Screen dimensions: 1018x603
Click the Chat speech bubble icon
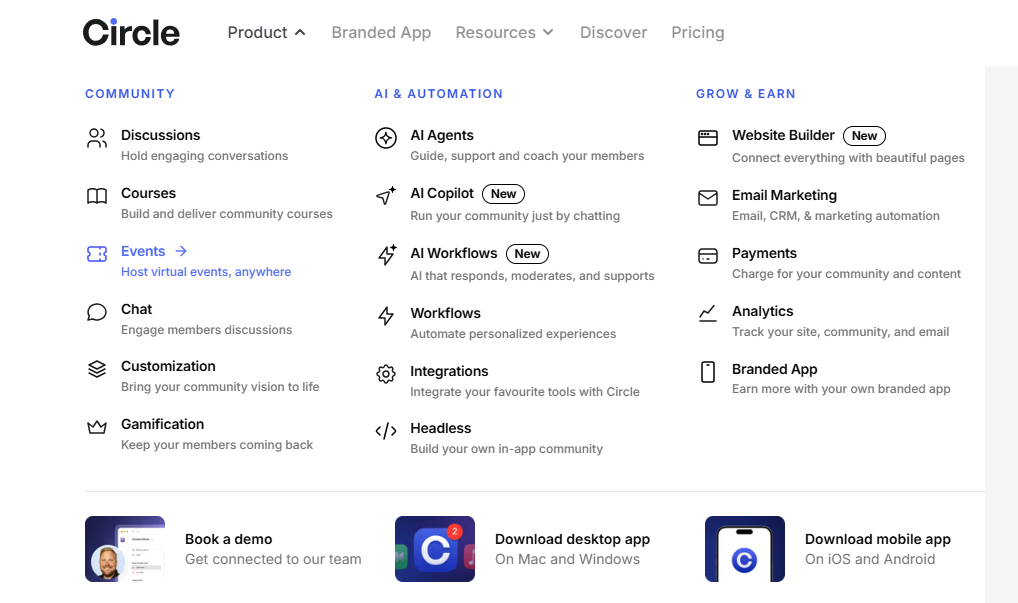click(x=97, y=312)
